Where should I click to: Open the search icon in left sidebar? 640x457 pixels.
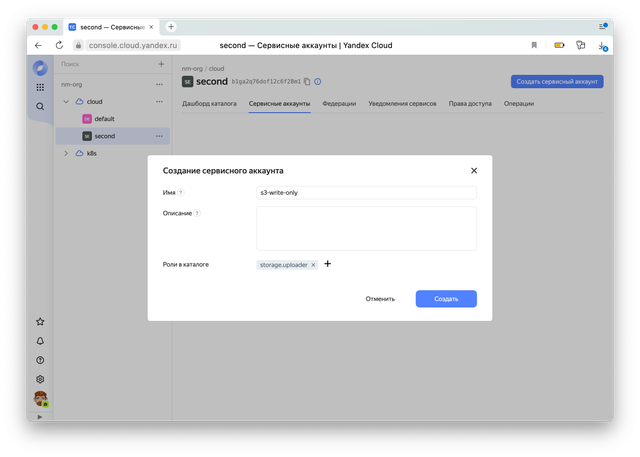(x=40, y=106)
